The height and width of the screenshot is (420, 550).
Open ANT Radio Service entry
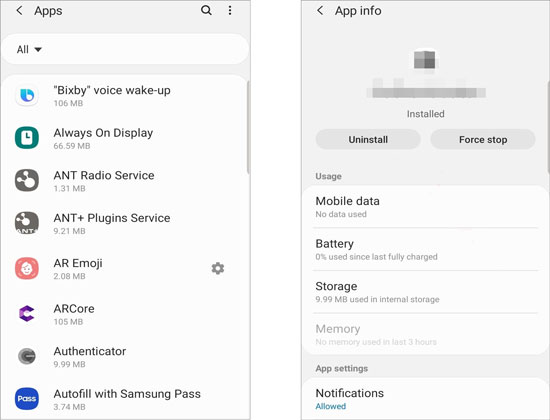[x=125, y=180]
